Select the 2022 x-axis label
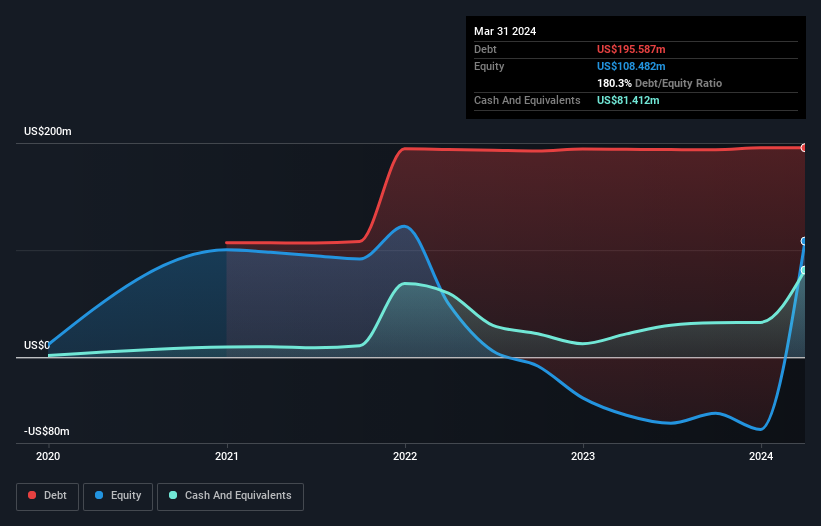 (x=405, y=456)
